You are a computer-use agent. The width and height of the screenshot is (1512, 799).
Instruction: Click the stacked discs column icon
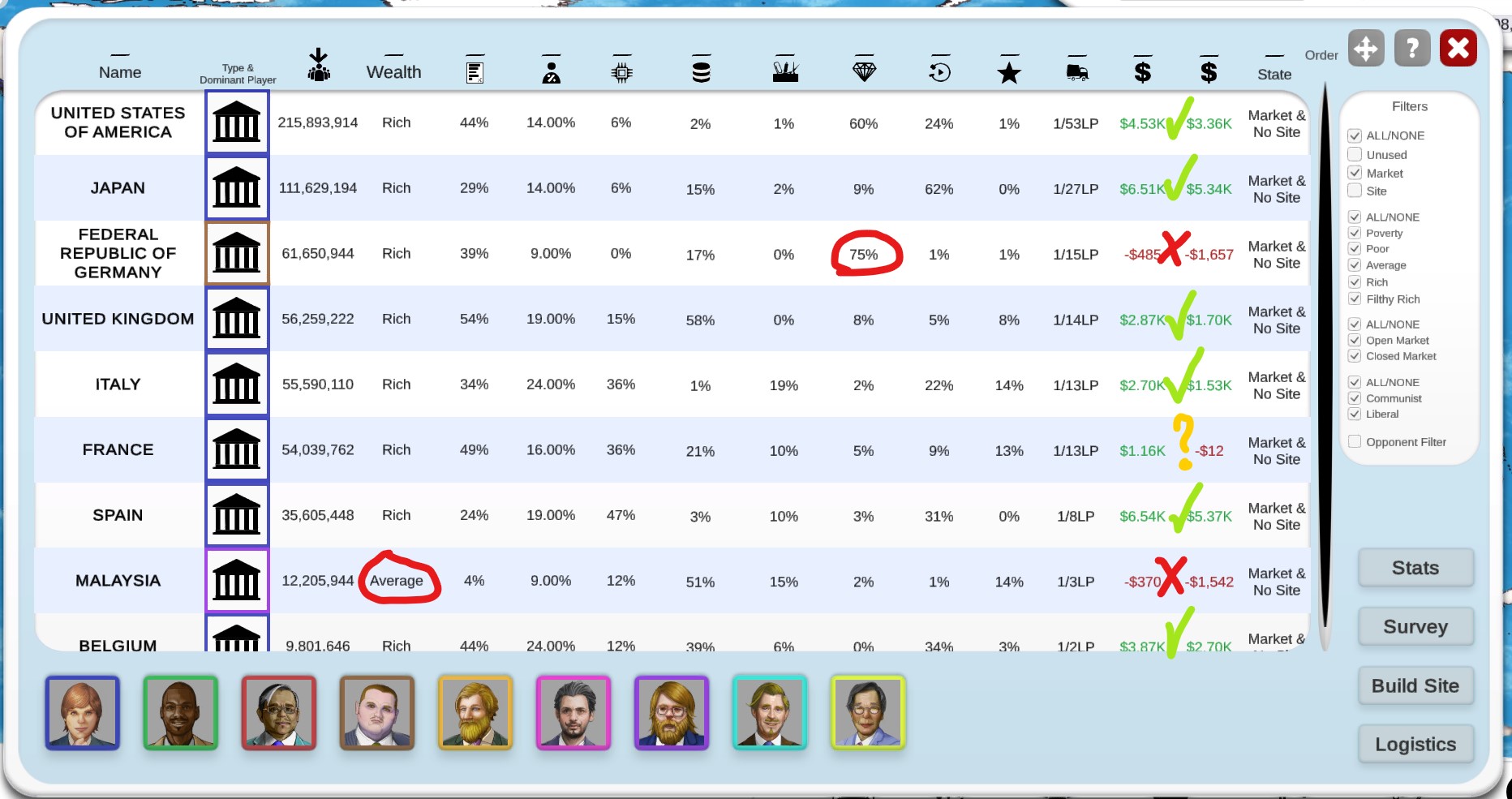702,72
